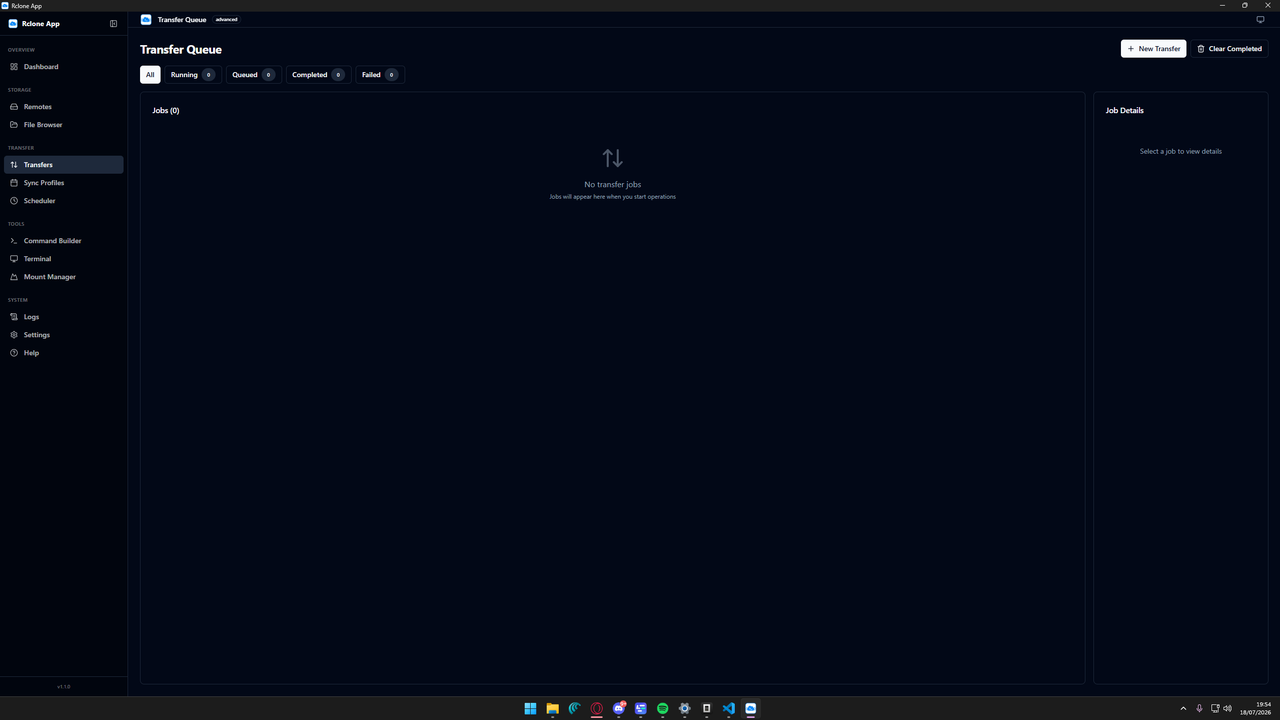Viewport: 1280px width, 720px height.
Task: Show hidden system tray icons
Action: (x=1183, y=708)
